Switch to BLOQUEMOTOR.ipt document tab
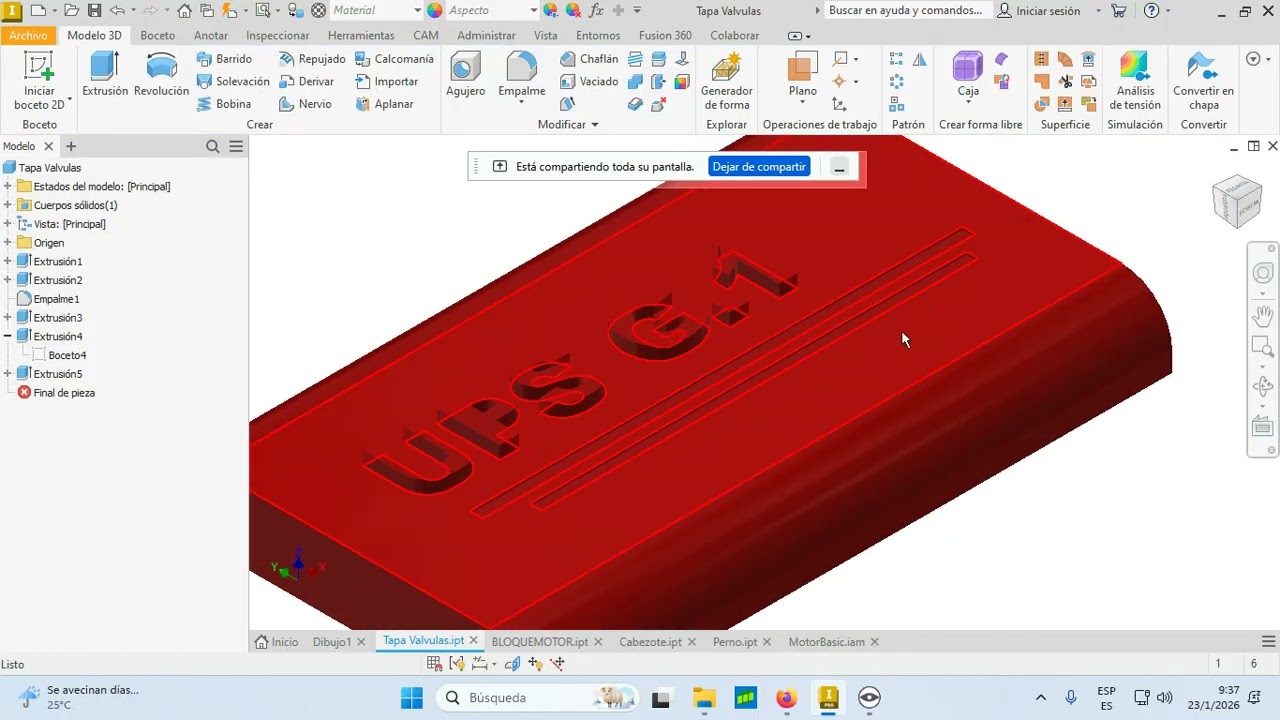Viewport: 1280px width, 720px height. point(540,642)
